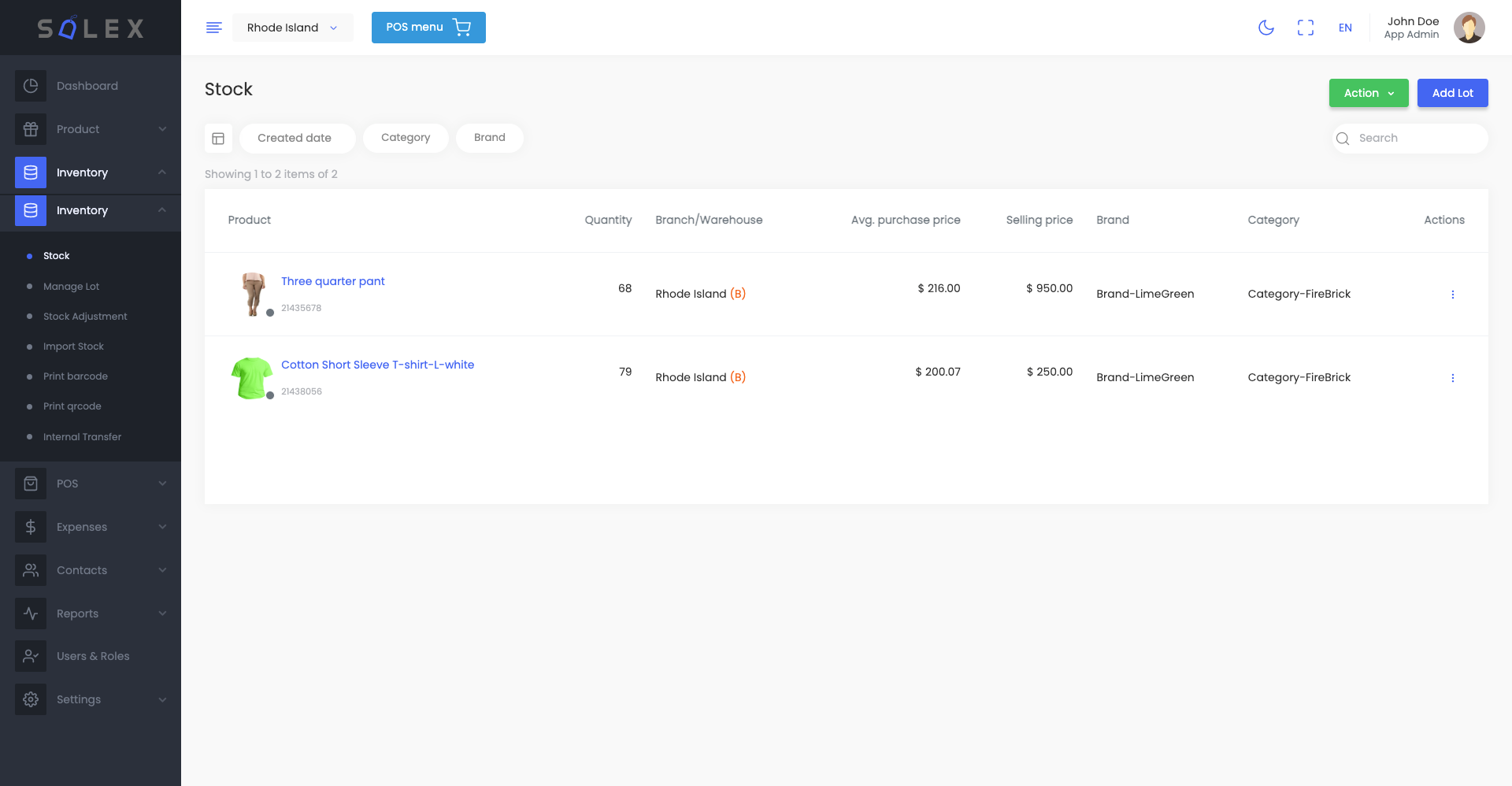Image resolution: width=1512 pixels, height=786 pixels.
Task: Toggle the sidebar with the hamburger icon
Action: 213,27
